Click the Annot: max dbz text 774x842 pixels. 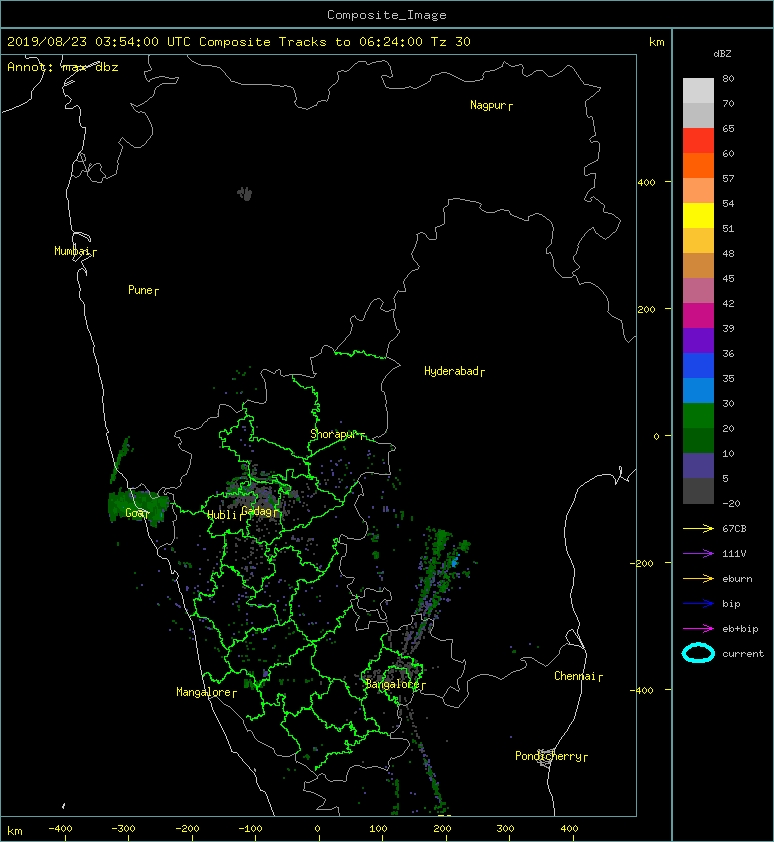click(62, 67)
